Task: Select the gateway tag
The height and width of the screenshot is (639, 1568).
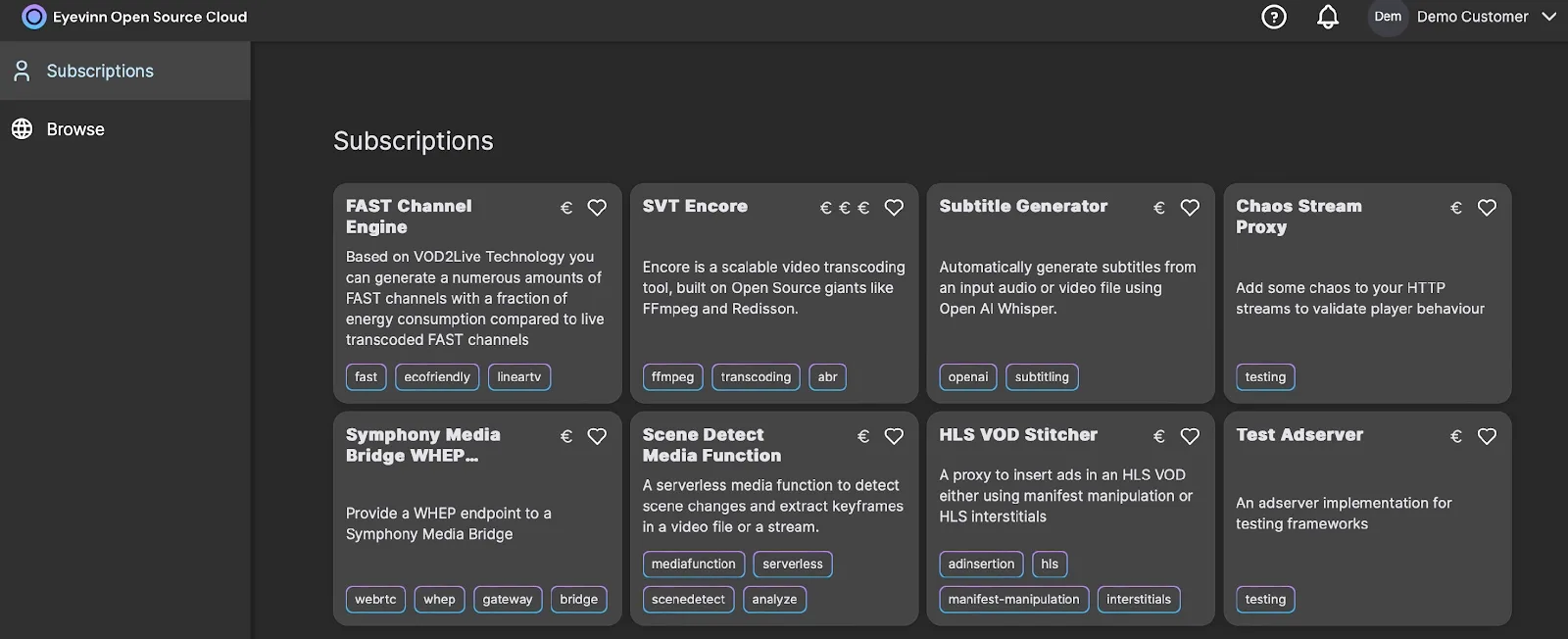Action: point(508,600)
